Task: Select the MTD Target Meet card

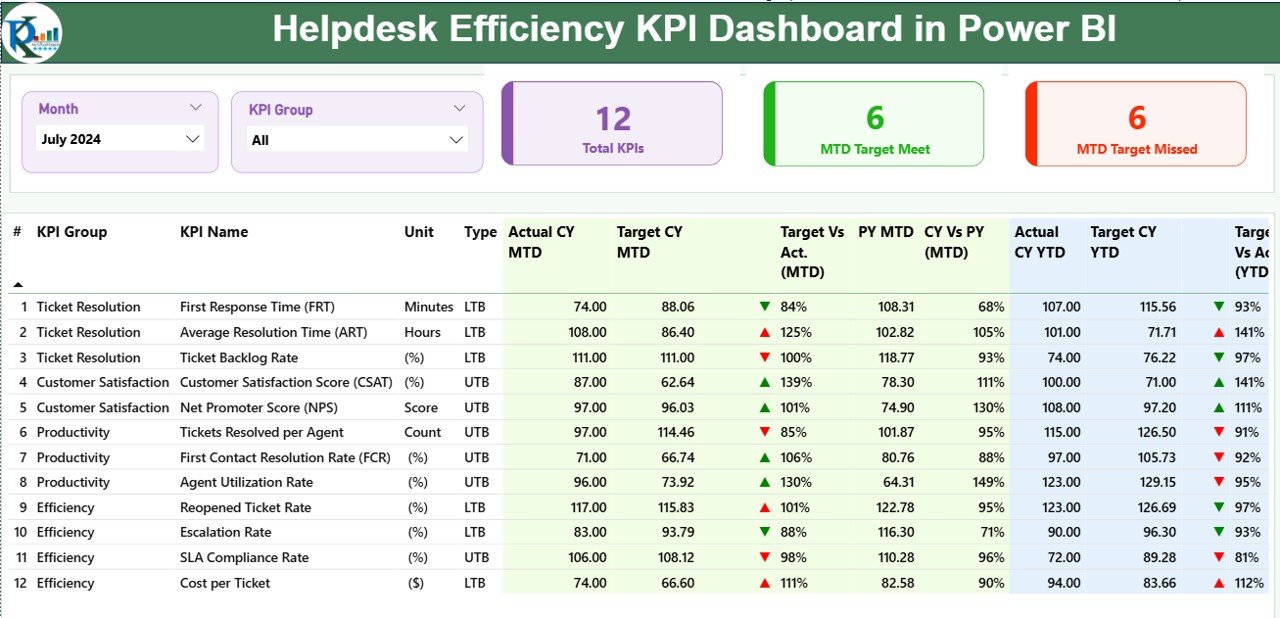Action: [x=873, y=122]
